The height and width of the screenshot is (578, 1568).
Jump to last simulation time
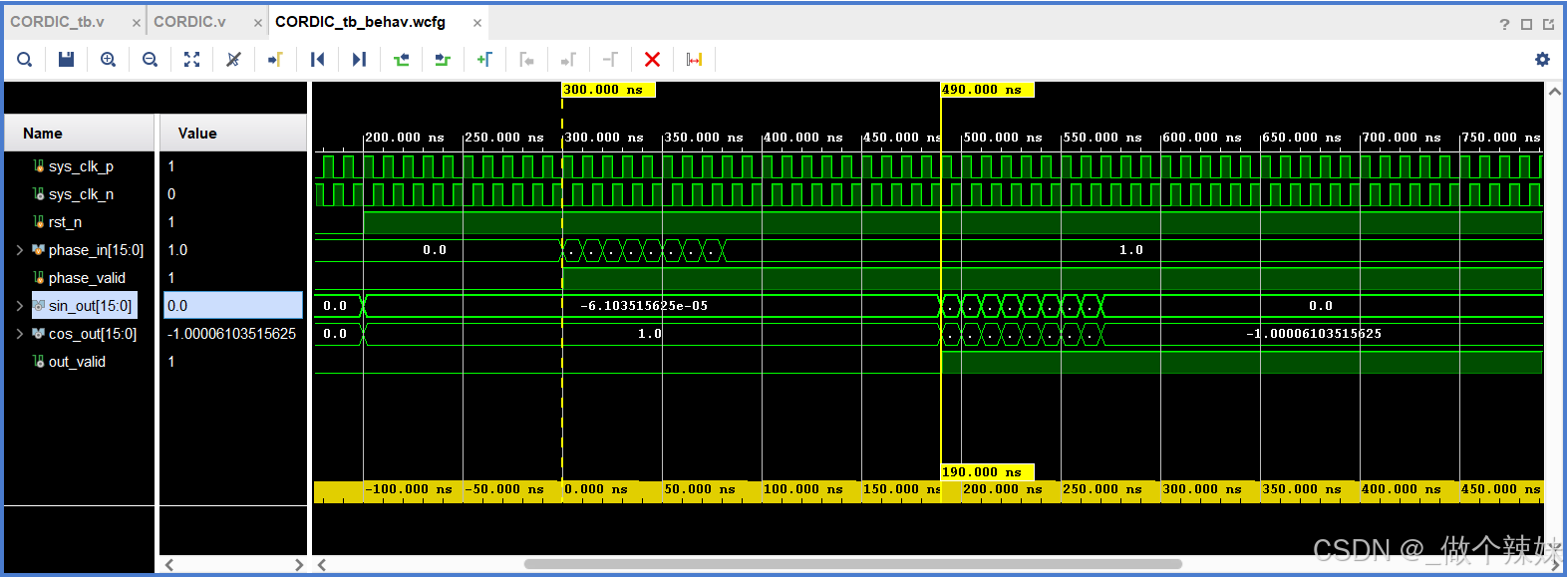pos(359,60)
